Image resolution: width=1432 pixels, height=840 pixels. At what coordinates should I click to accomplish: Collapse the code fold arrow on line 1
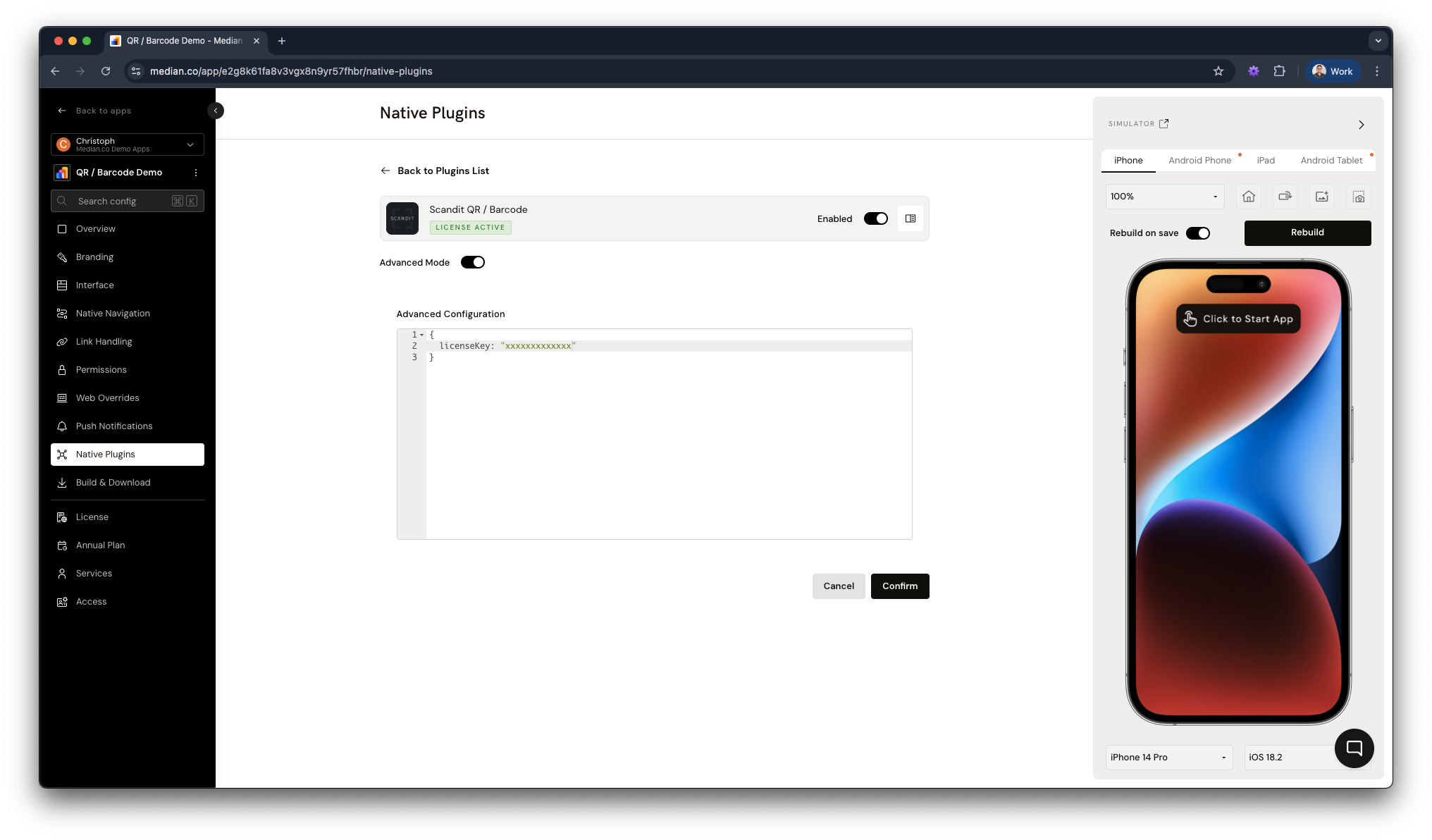pyautogui.click(x=422, y=335)
